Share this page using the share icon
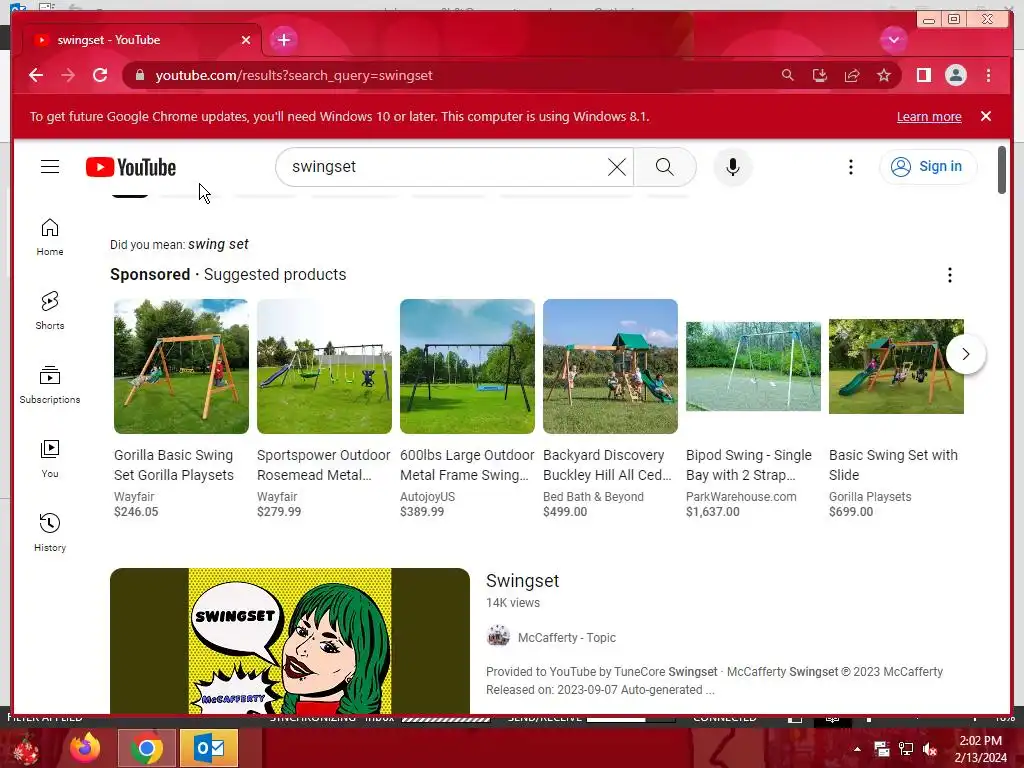 [x=852, y=75]
